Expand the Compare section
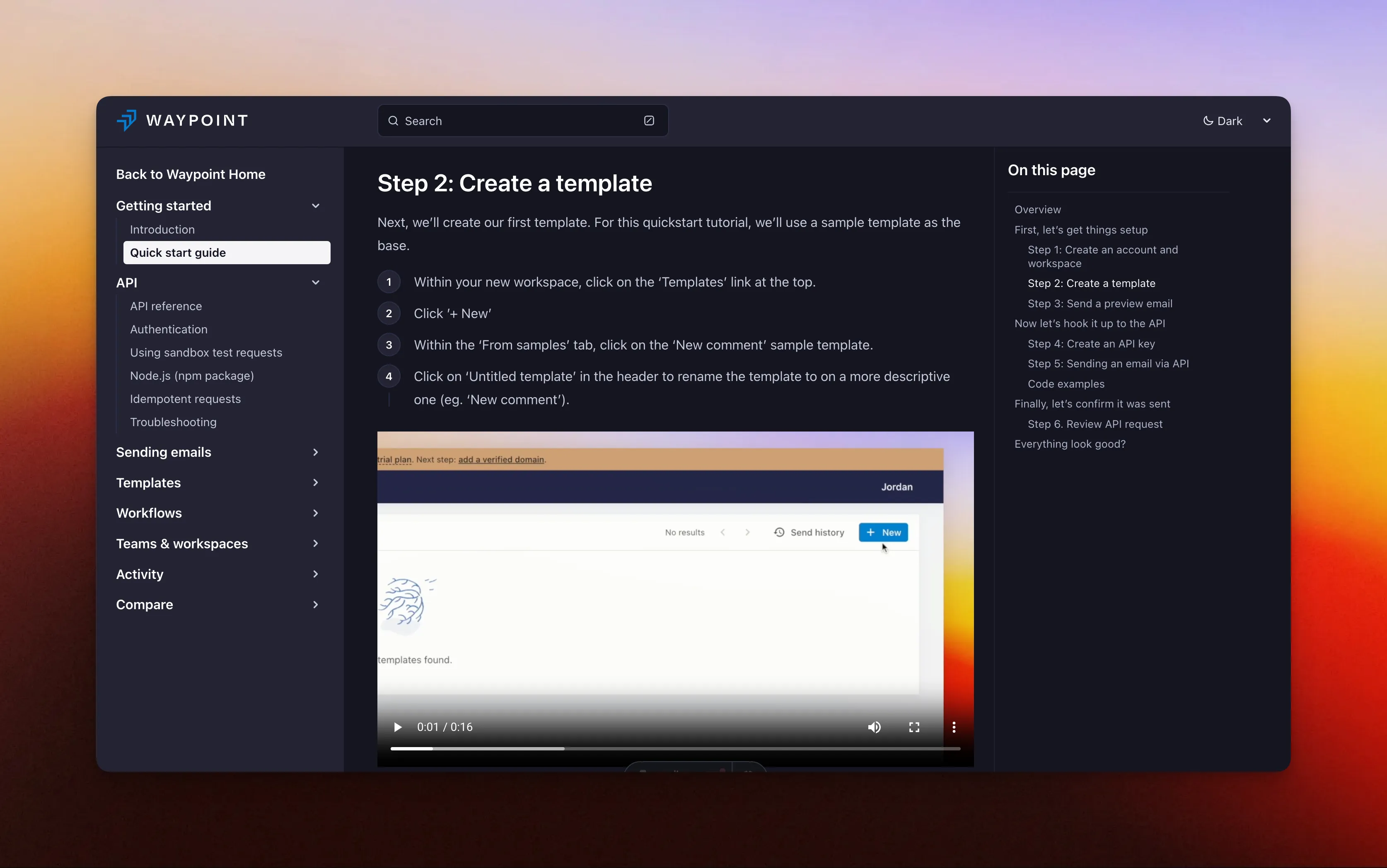The image size is (1387, 868). tap(315, 605)
